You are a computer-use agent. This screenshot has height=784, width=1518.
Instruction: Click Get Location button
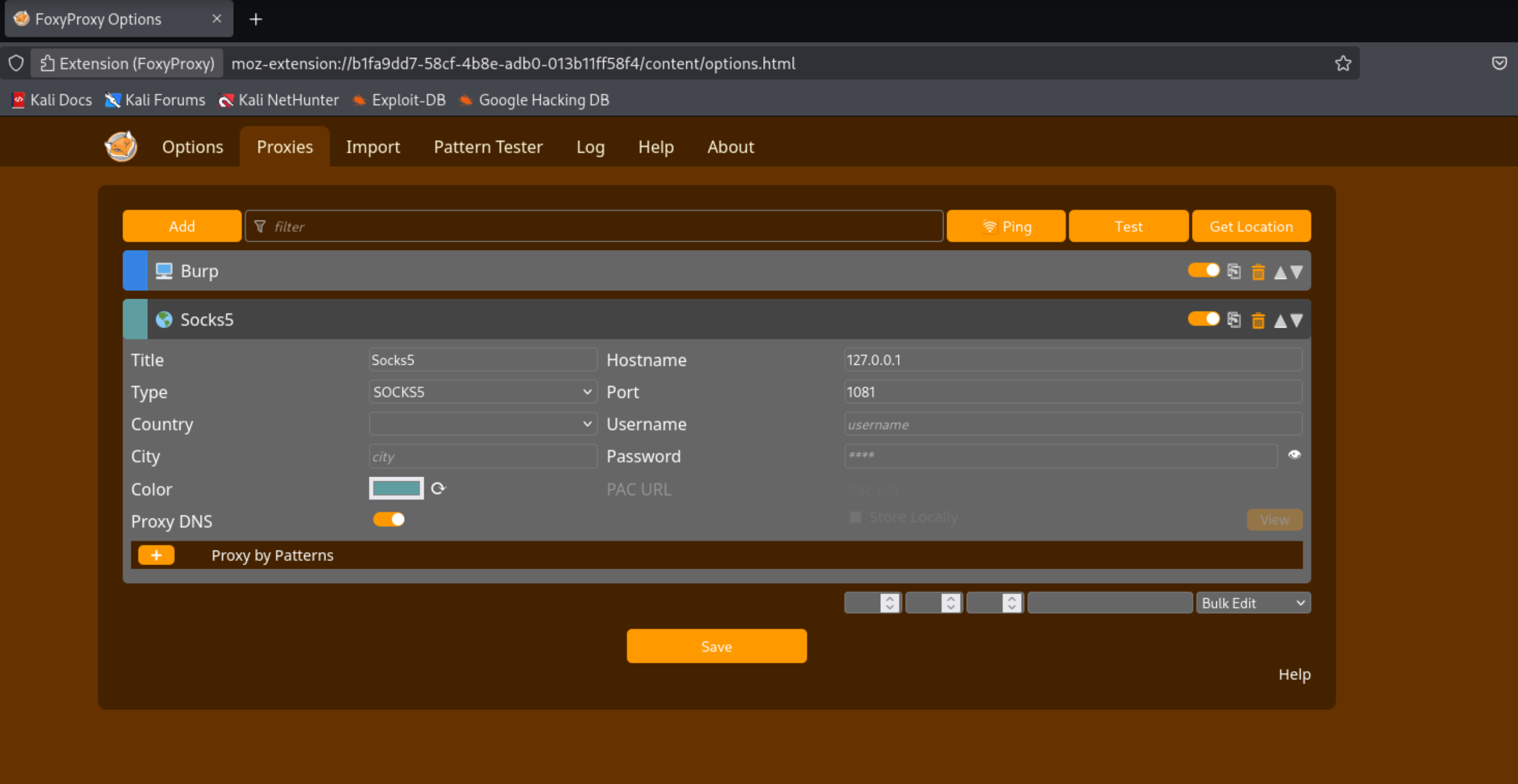[1251, 226]
